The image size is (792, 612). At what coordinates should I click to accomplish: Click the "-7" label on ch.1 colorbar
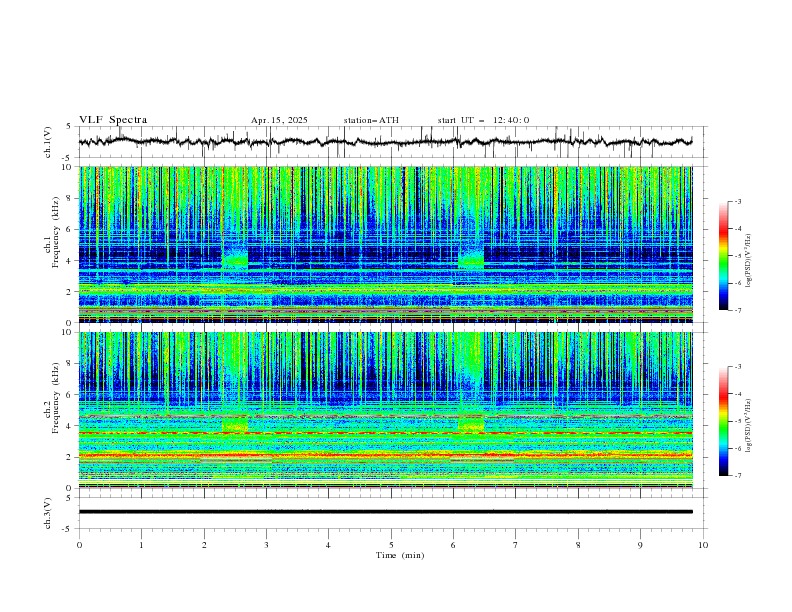(x=737, y=310)
